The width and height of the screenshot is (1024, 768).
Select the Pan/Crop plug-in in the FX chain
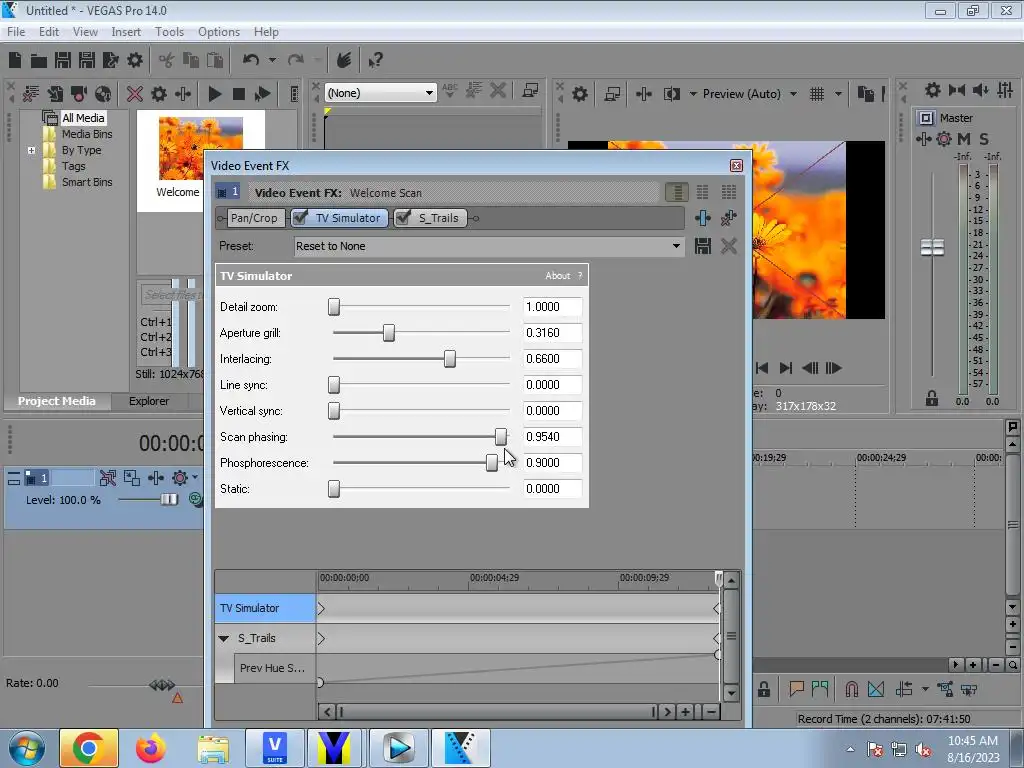254,218
